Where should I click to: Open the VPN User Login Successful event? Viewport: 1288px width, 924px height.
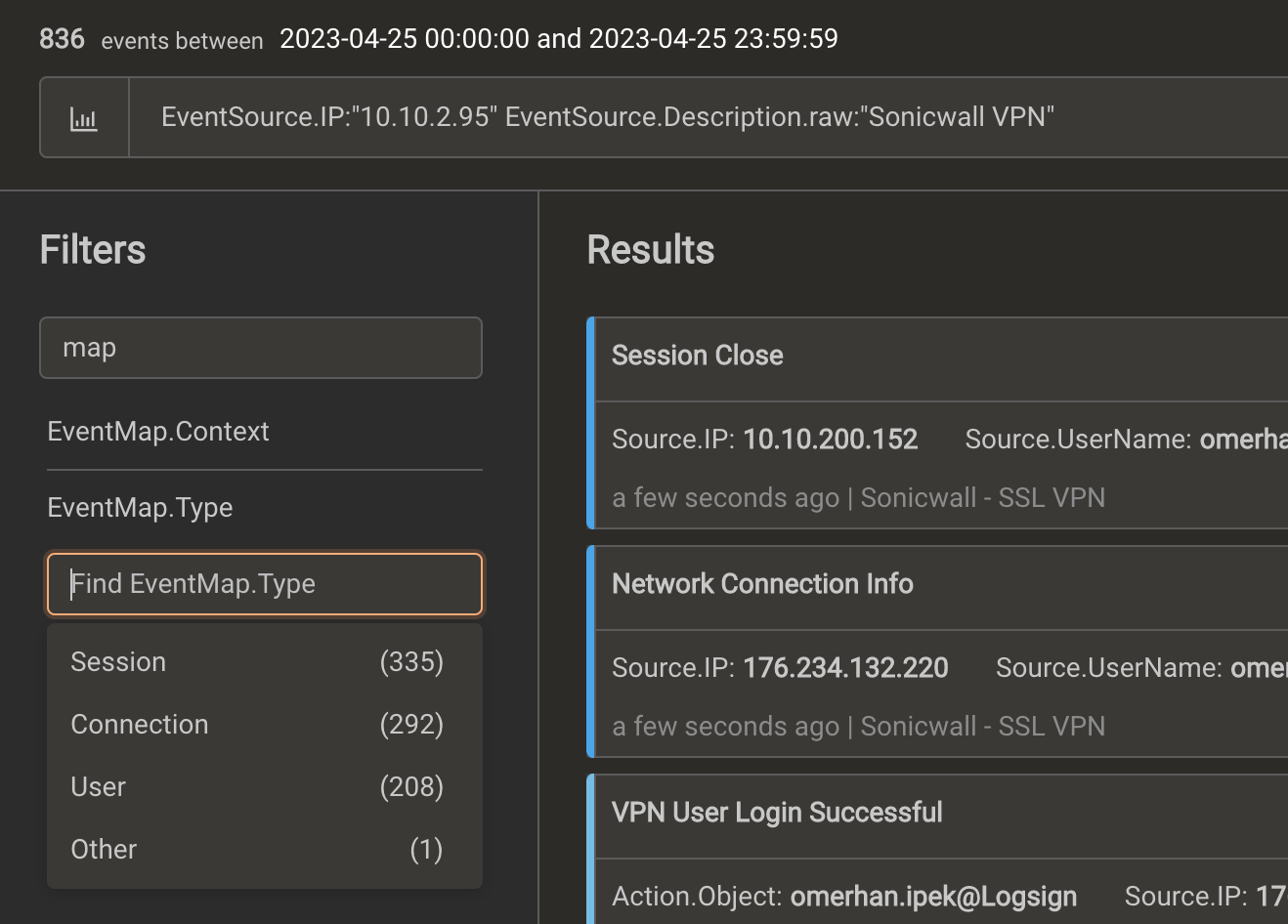[x=777, y=813]
